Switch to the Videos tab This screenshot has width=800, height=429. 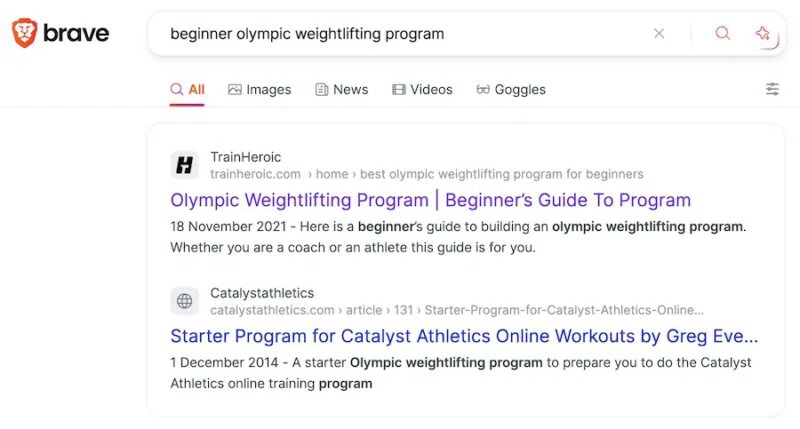pos(422,90)
